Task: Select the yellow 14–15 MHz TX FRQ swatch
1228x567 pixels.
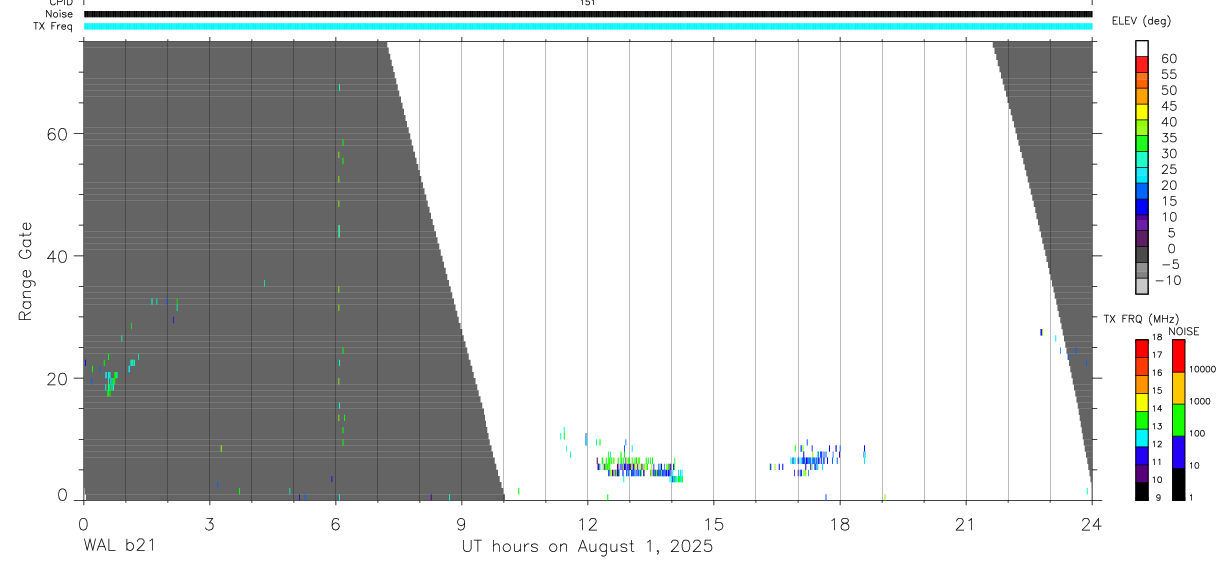Action: (x=1141, y=401)
